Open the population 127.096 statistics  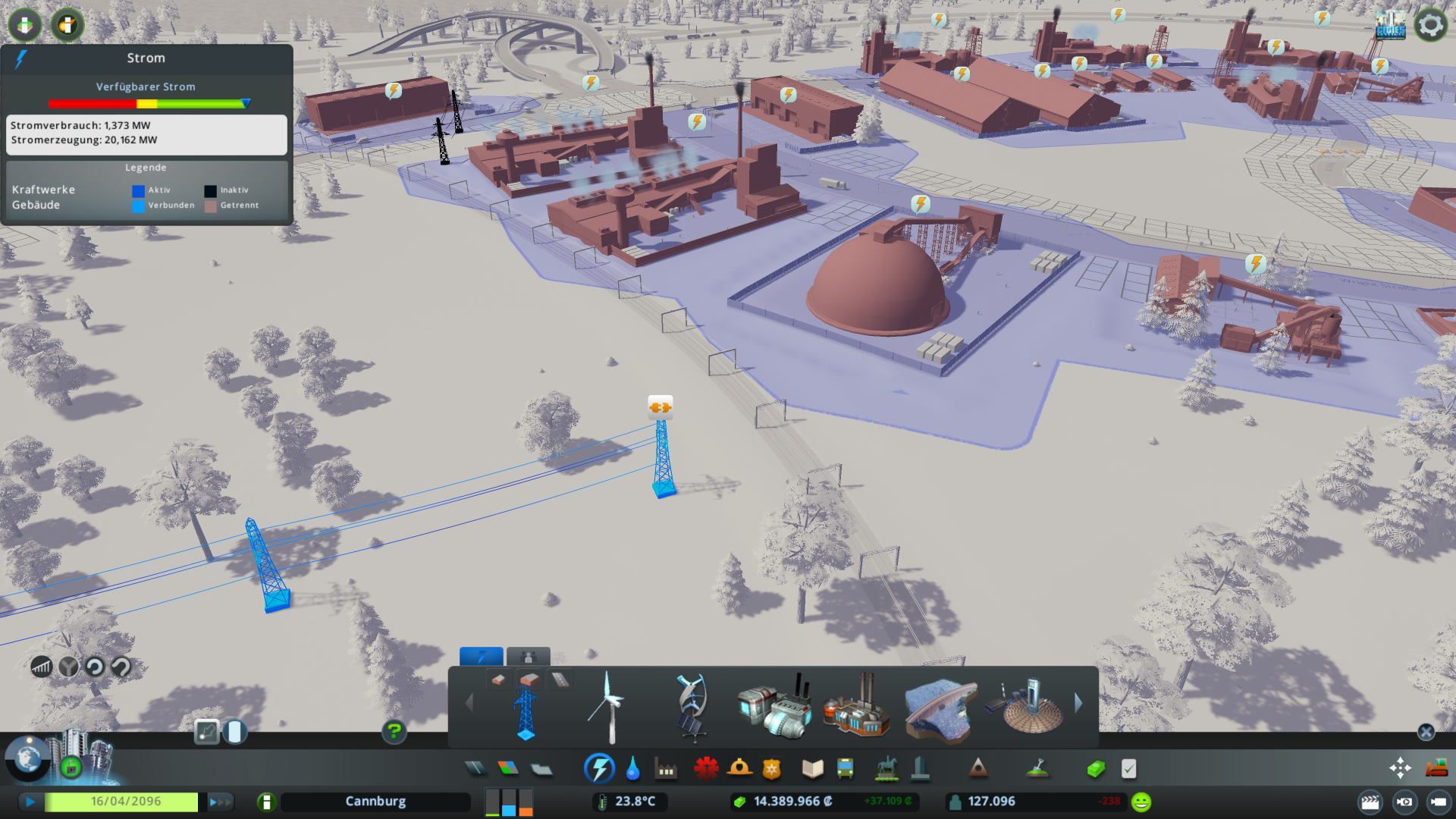tap(991, 802)
